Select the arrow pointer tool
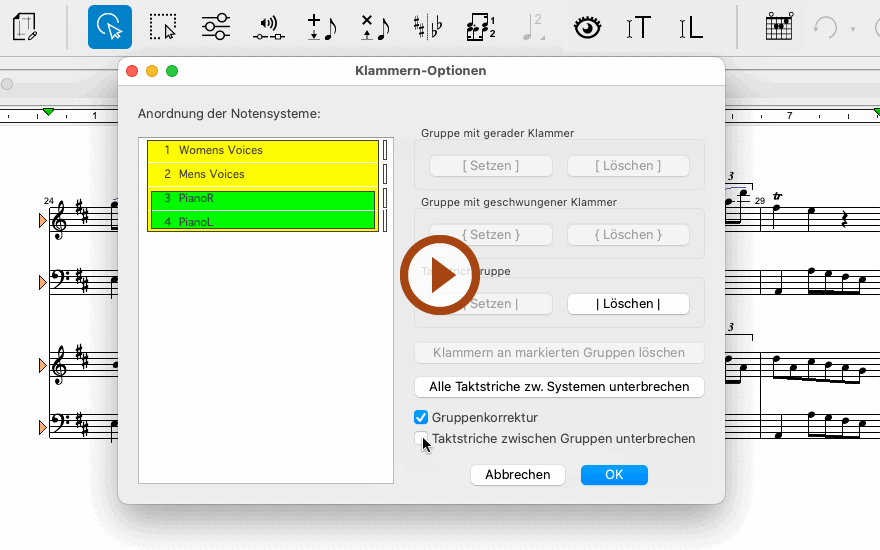The width and height of the screenshot is (880, 550). pos(109,27)
